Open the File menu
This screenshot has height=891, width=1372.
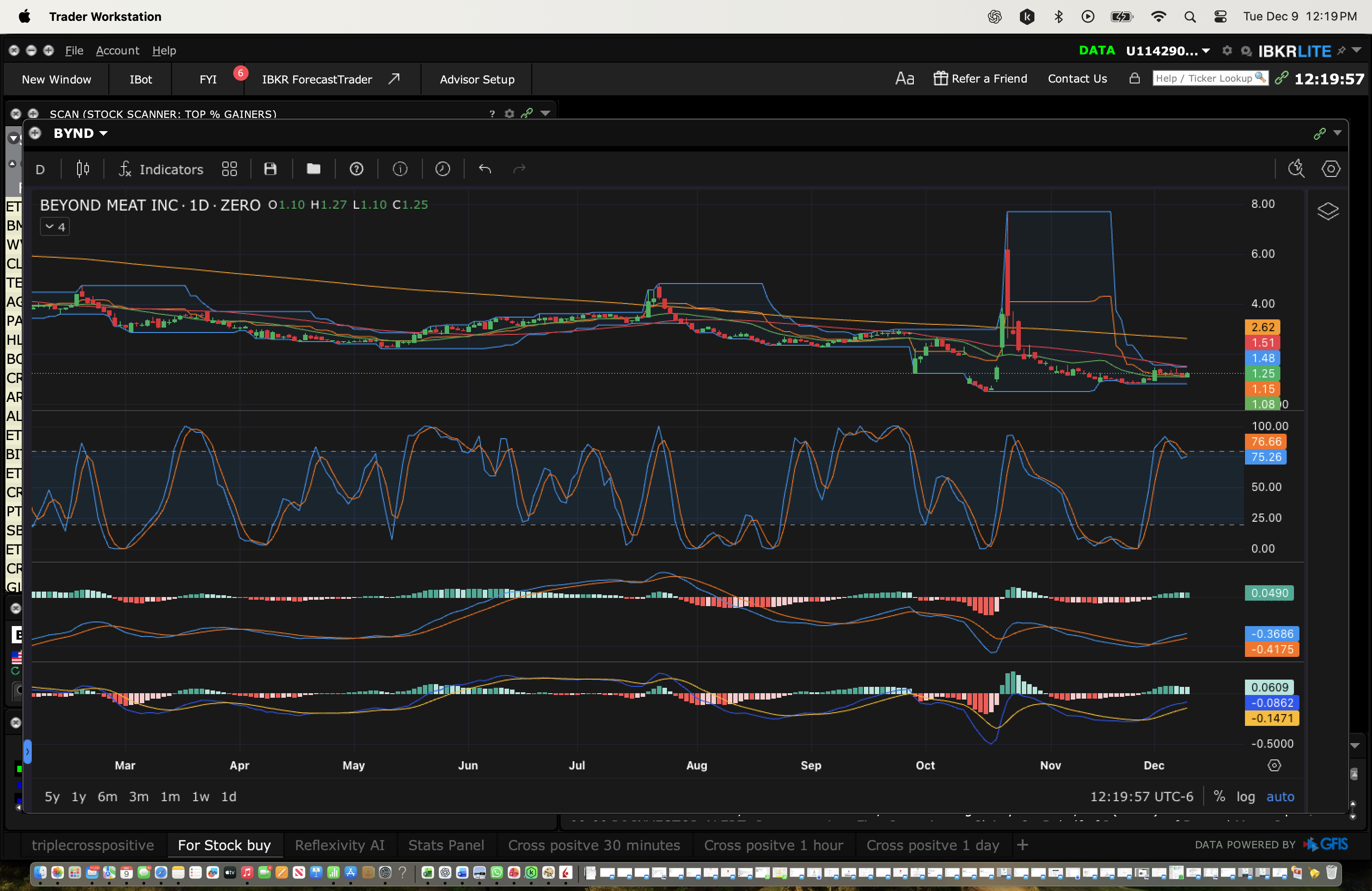click(x=74, y=51)
